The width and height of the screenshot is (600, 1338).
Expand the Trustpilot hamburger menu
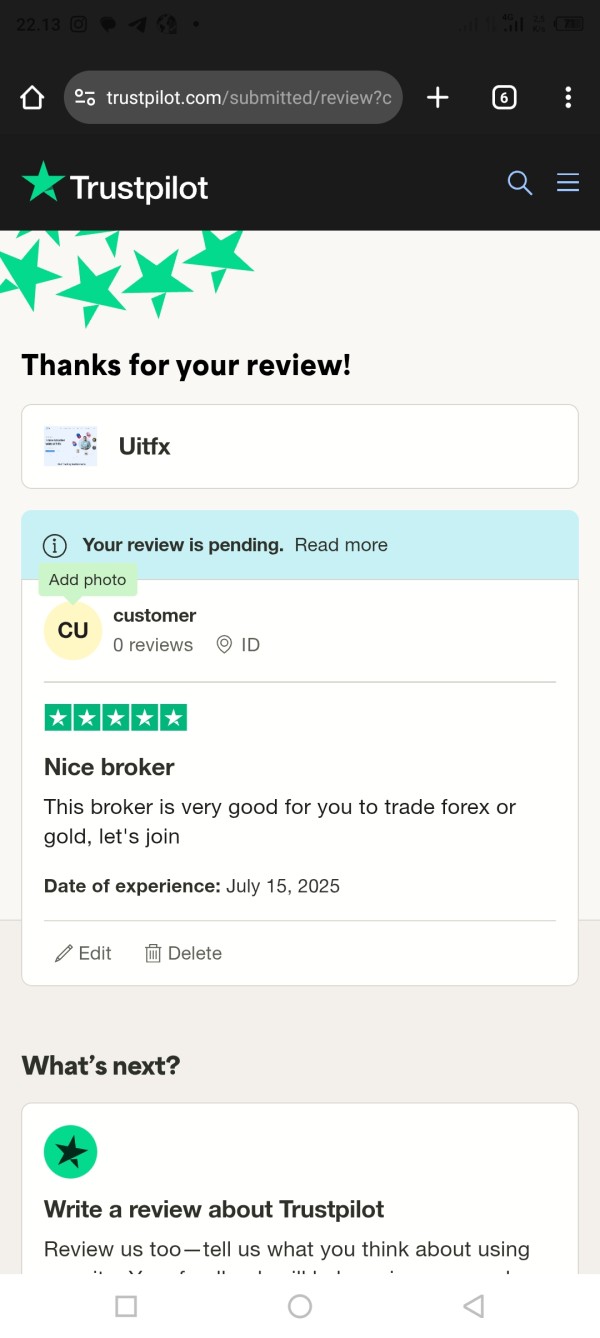(568, 183)
